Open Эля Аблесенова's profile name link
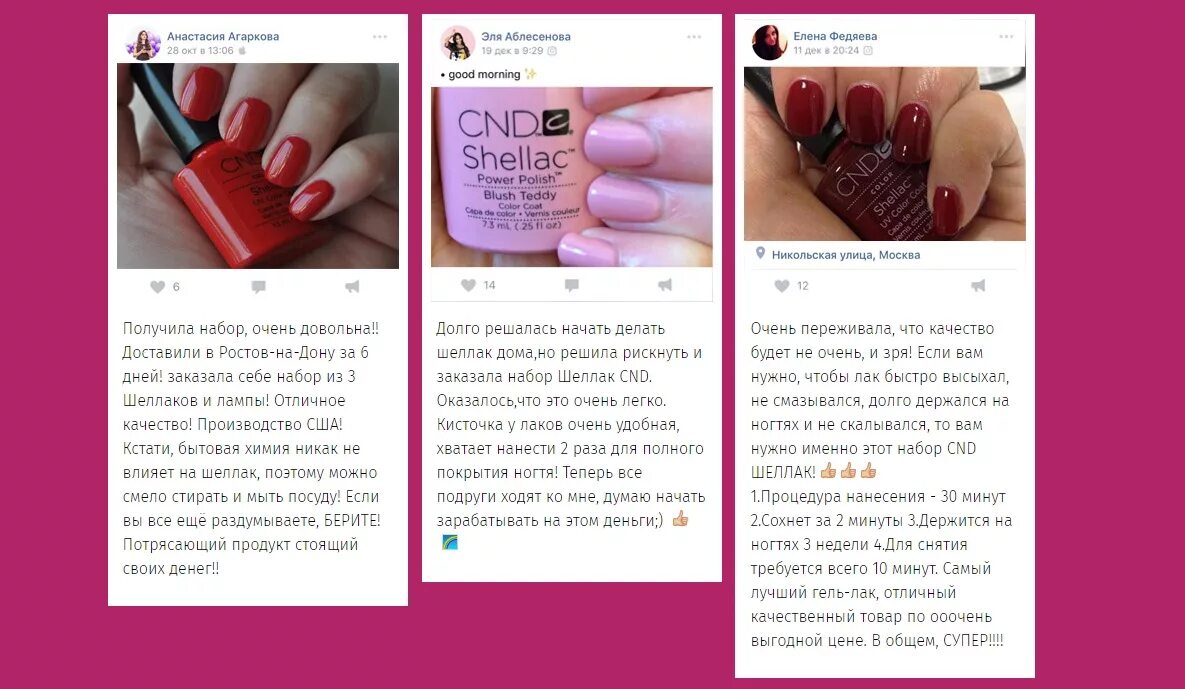This screenshot has width=1185, height=689. pyautogui.click(x=526, y=36)
